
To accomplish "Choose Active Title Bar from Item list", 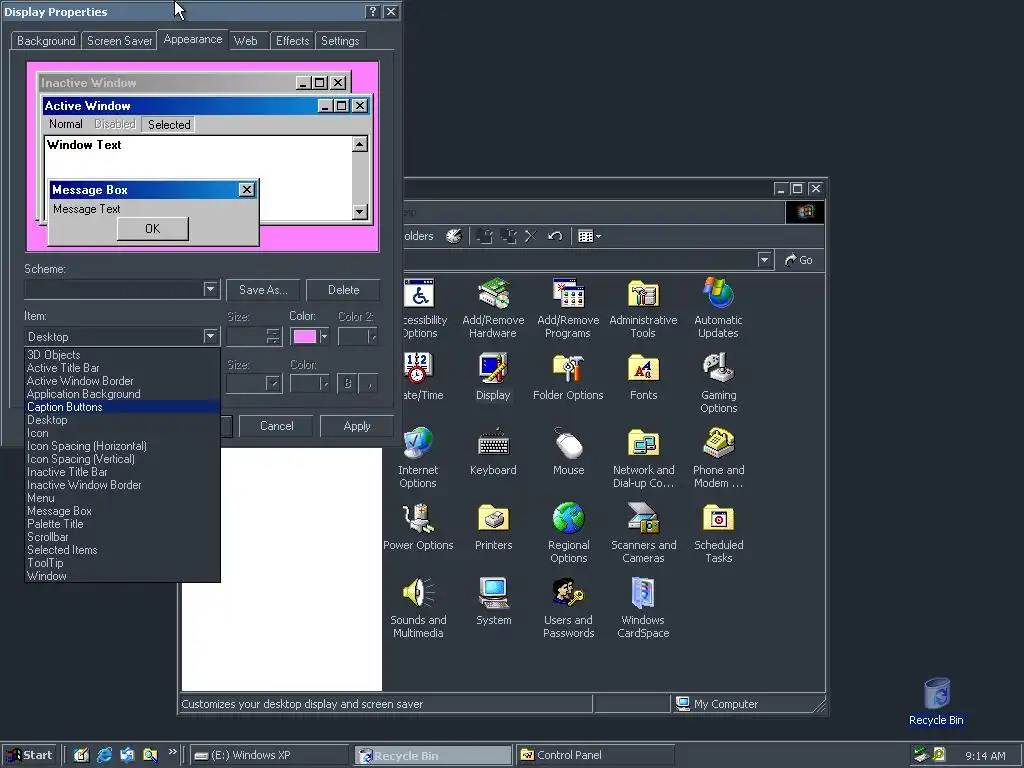I will tap(122, 368).
